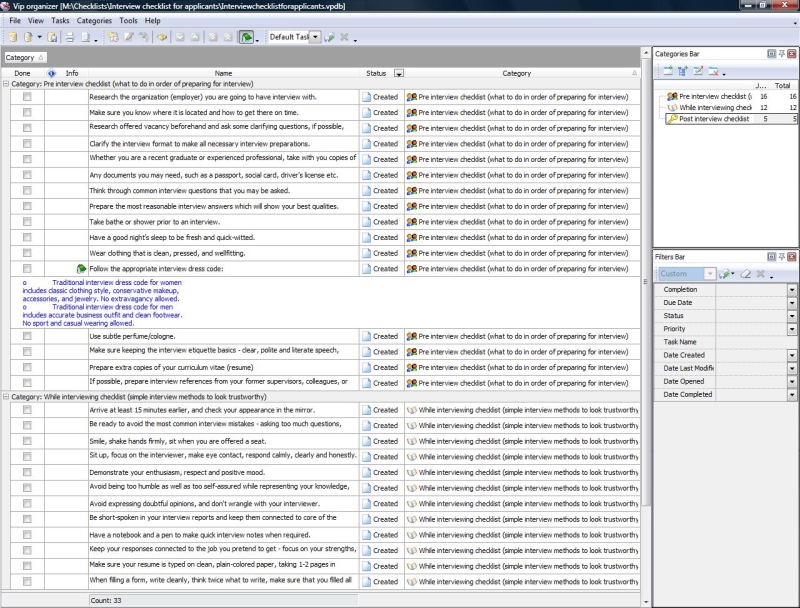Open the Default Task dropdown in toolbar

(315, 37)
